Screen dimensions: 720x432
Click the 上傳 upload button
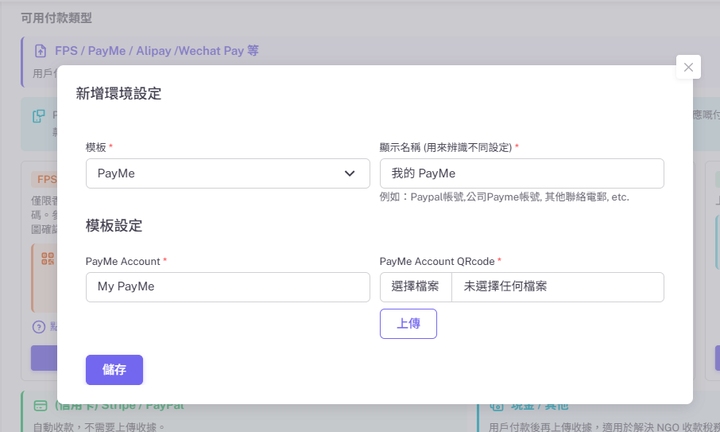(x=408, y=324)
